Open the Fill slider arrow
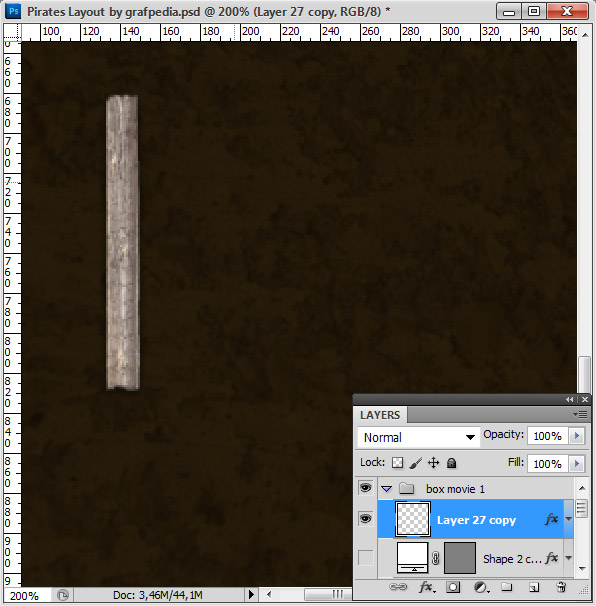This screenshot has width=596, height=606. 577,463
